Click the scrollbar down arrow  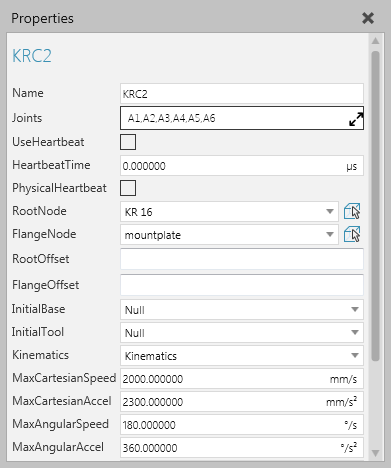[376, 453]
